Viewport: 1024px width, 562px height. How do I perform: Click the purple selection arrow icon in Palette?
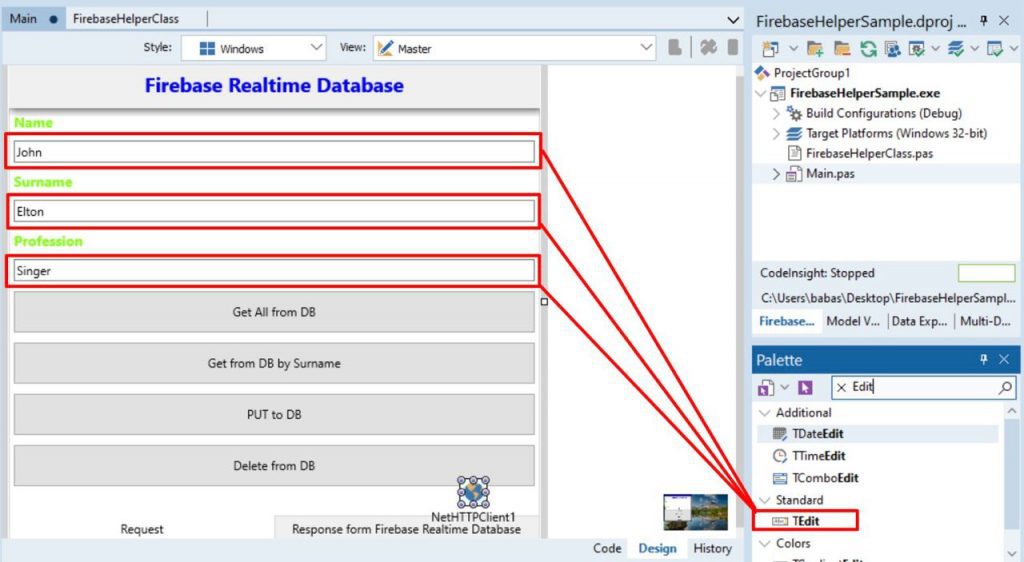(805, 388)
